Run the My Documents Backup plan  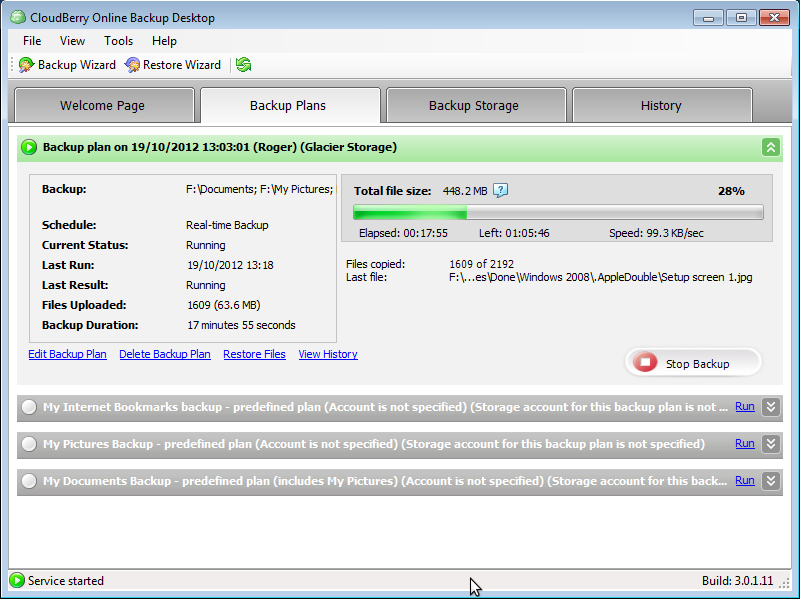click(745, 481)
